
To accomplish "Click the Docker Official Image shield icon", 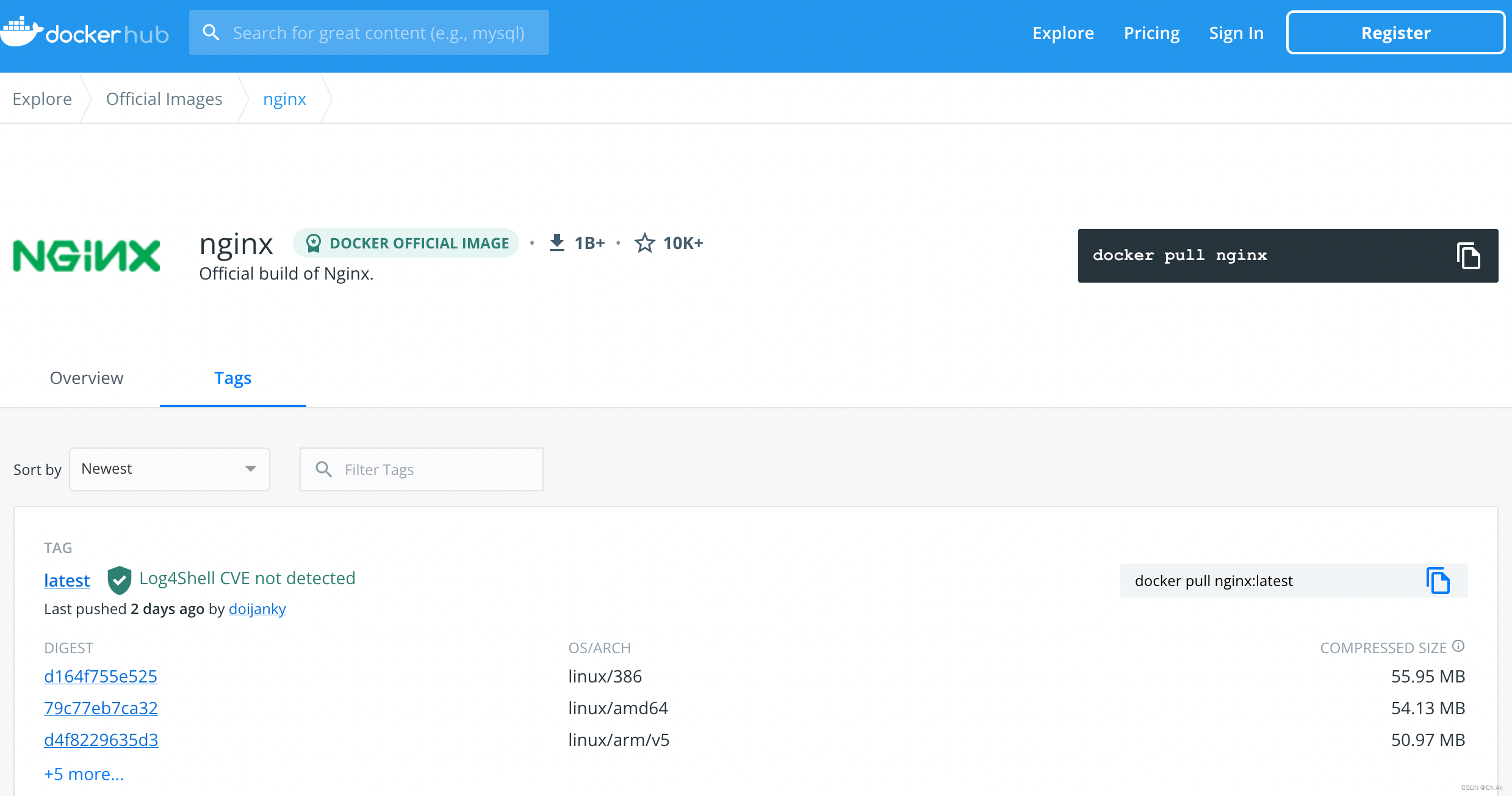I will click(x=313, y=242).
